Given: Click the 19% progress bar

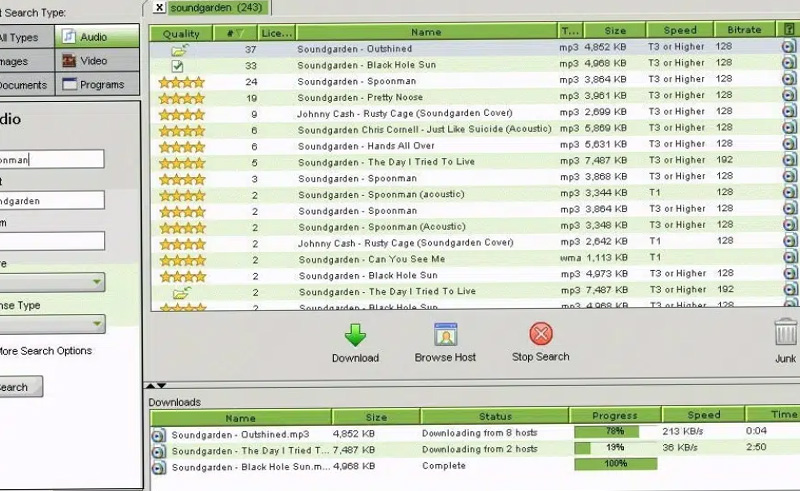Looking at the screenshot, I should [615, 448].
